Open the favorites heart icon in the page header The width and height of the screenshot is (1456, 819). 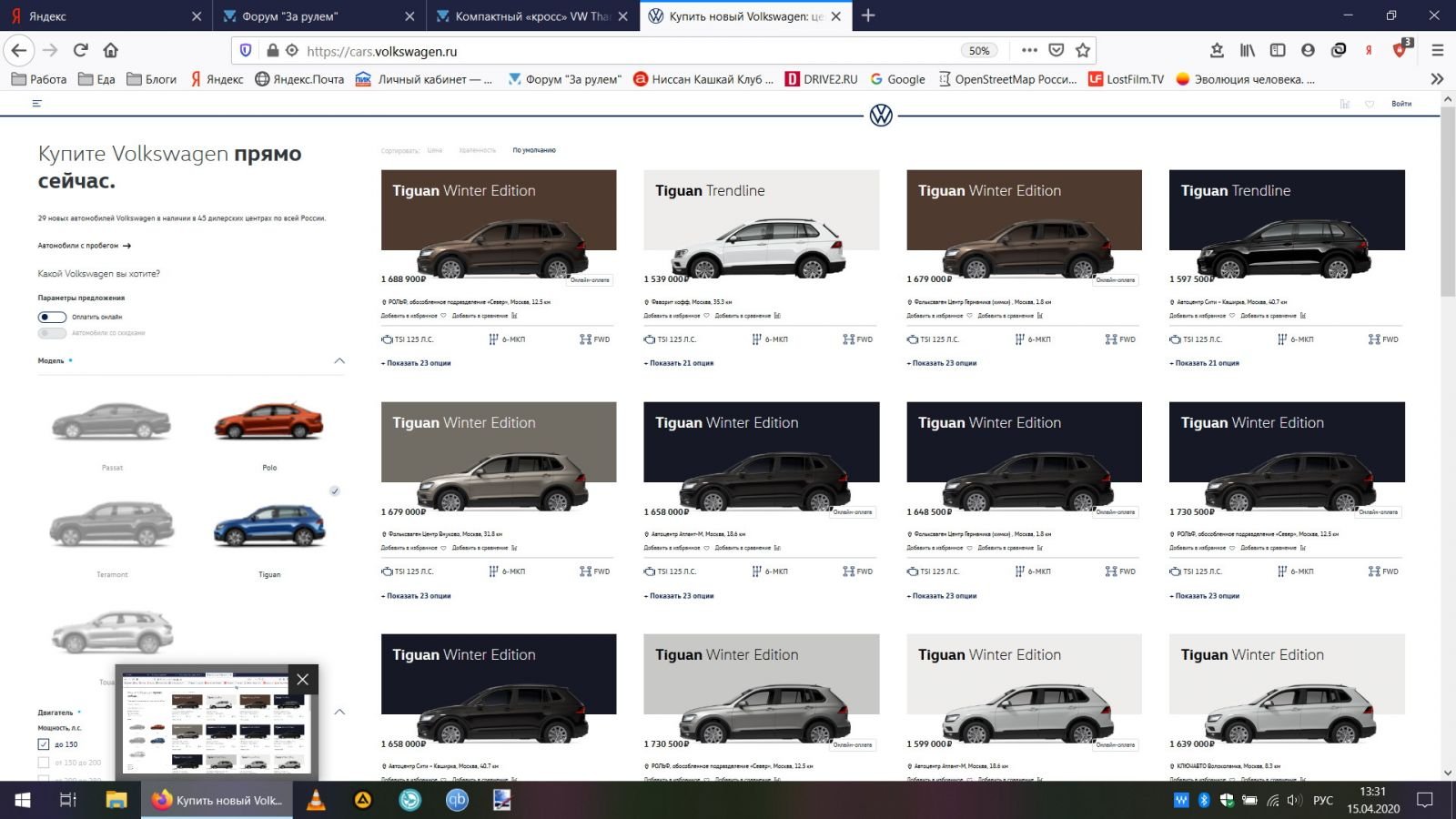pyautogui.click(x=1370, y=104)
